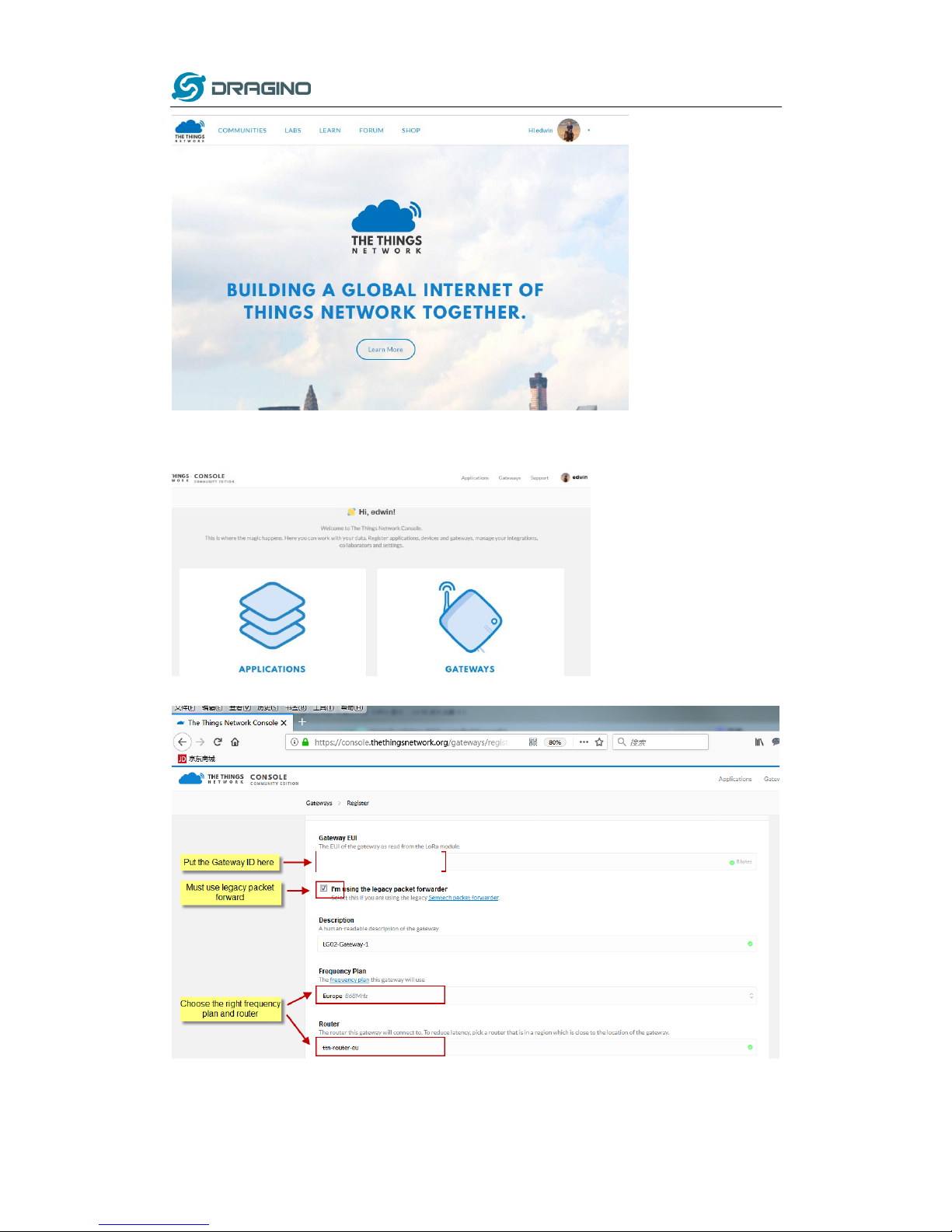
Task: Open the browser library icon
Action: pos(759,742)
